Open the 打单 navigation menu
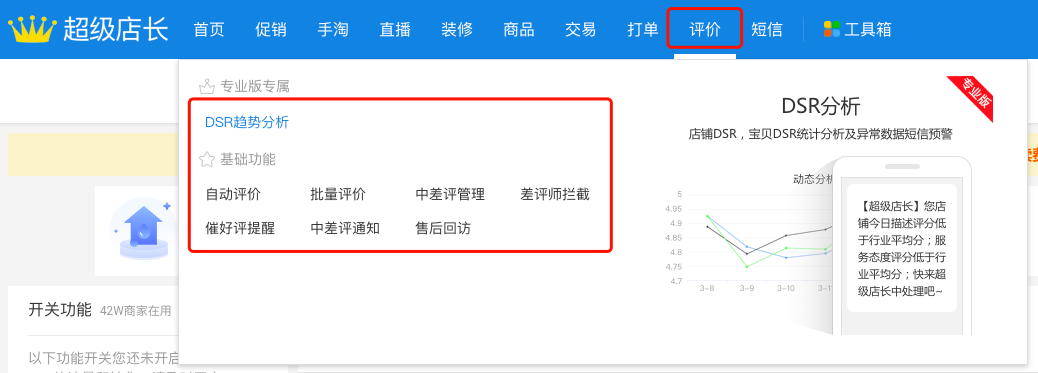The height and width of the screenshot is (373, 1038). click(x=643, y=29)
